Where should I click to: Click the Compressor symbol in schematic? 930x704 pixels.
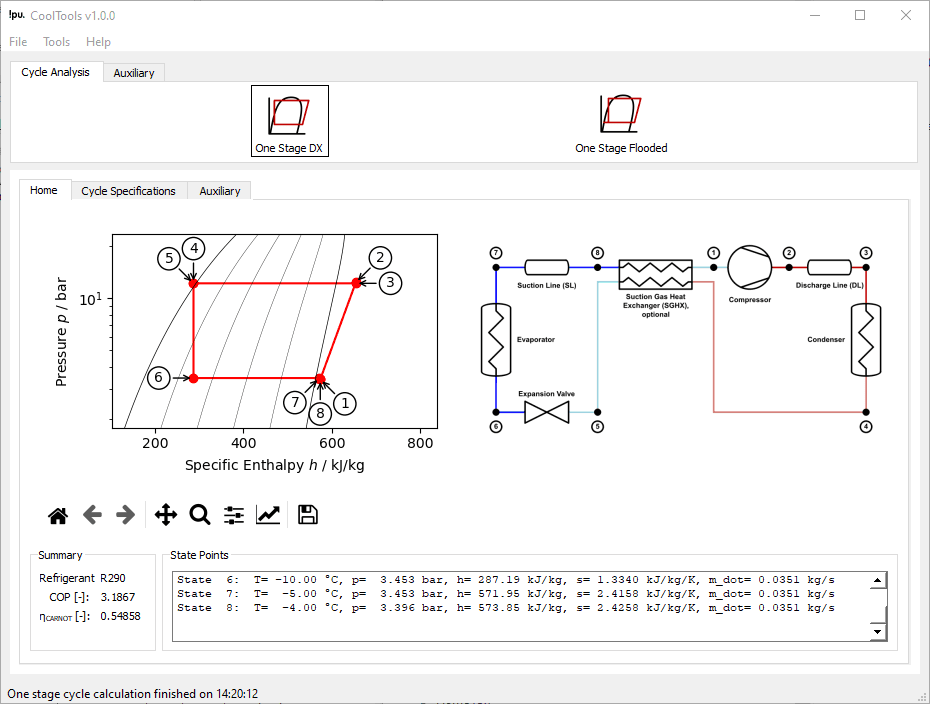click(x=750, y=267)
